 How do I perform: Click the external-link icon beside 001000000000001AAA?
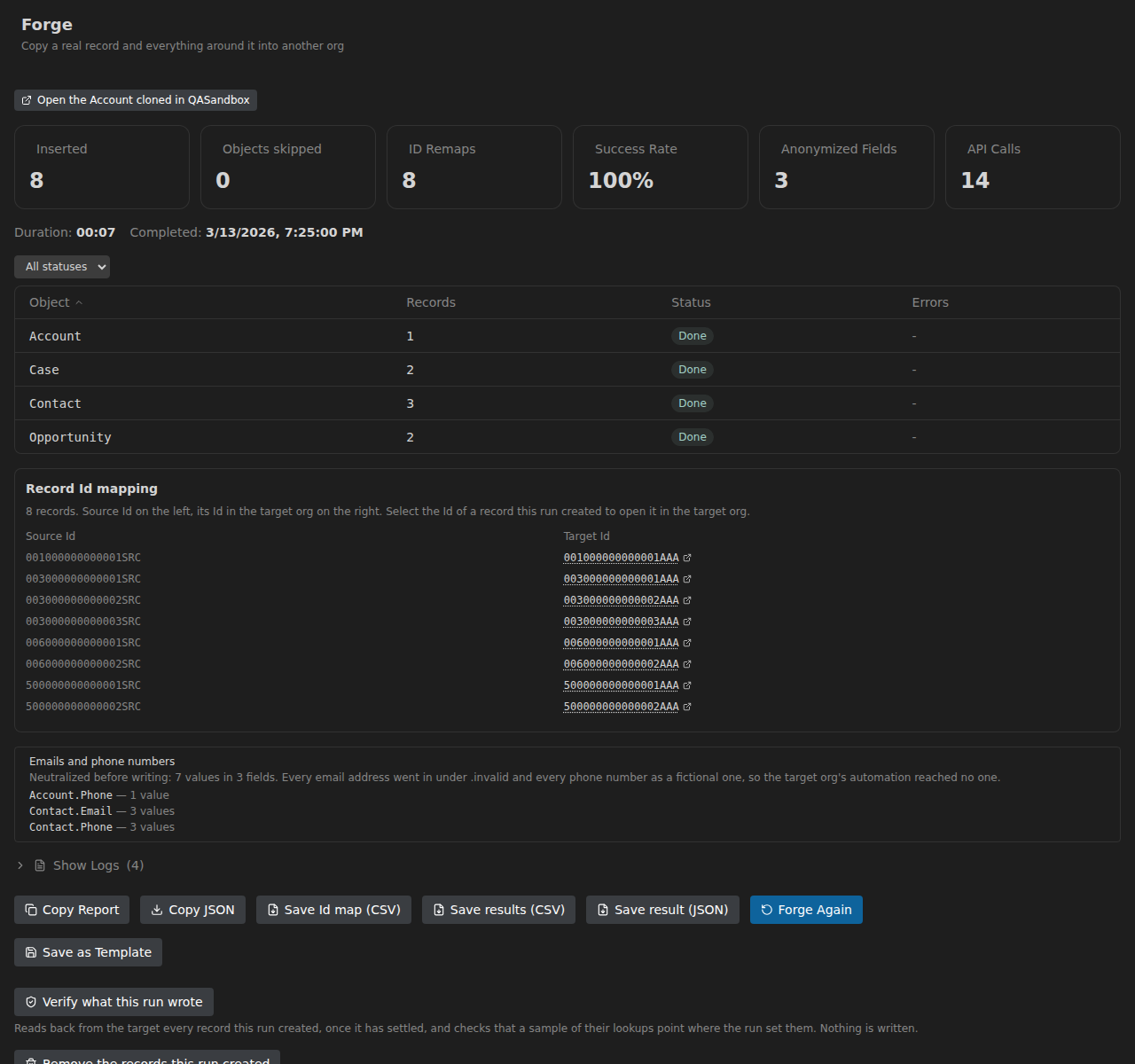click(687, 558)
